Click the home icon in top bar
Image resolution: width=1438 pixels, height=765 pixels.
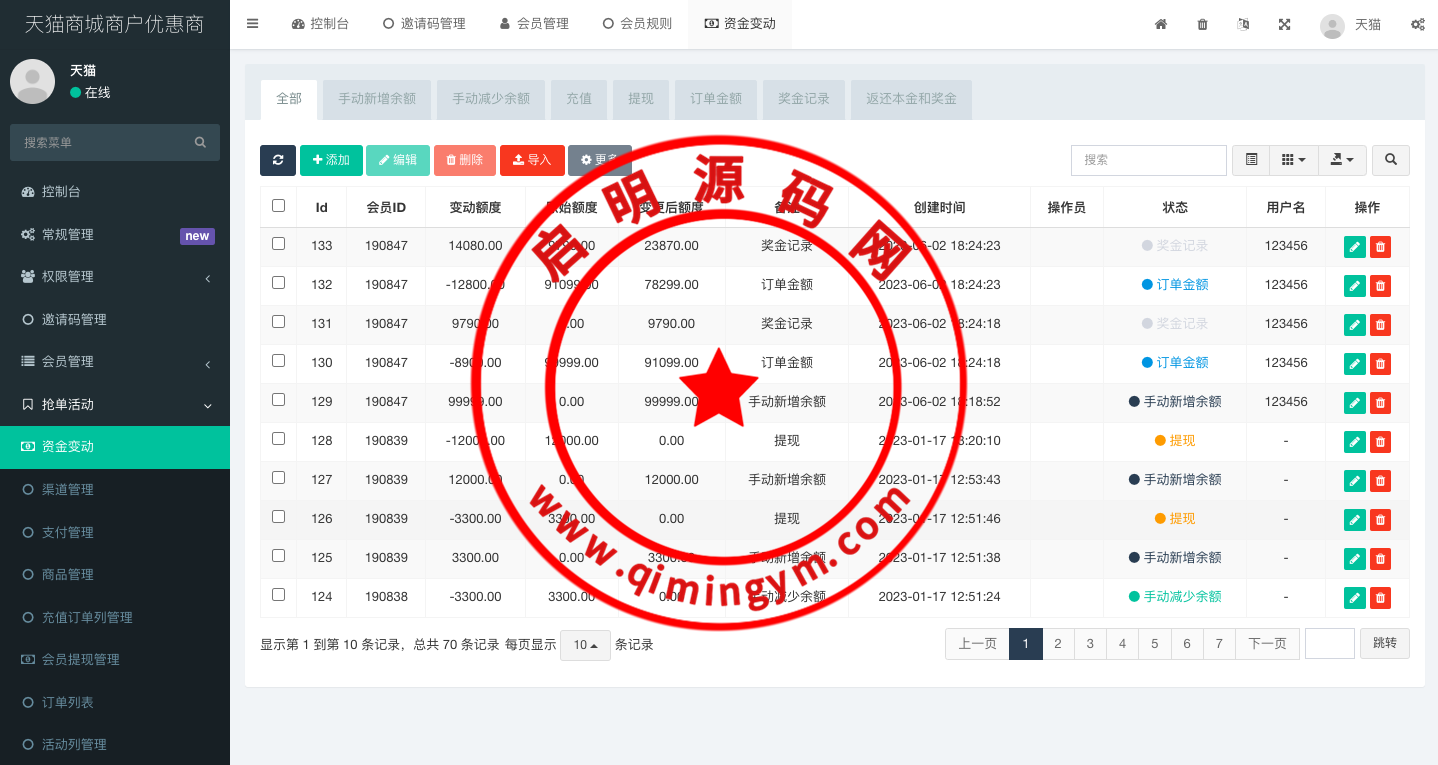1161,24
